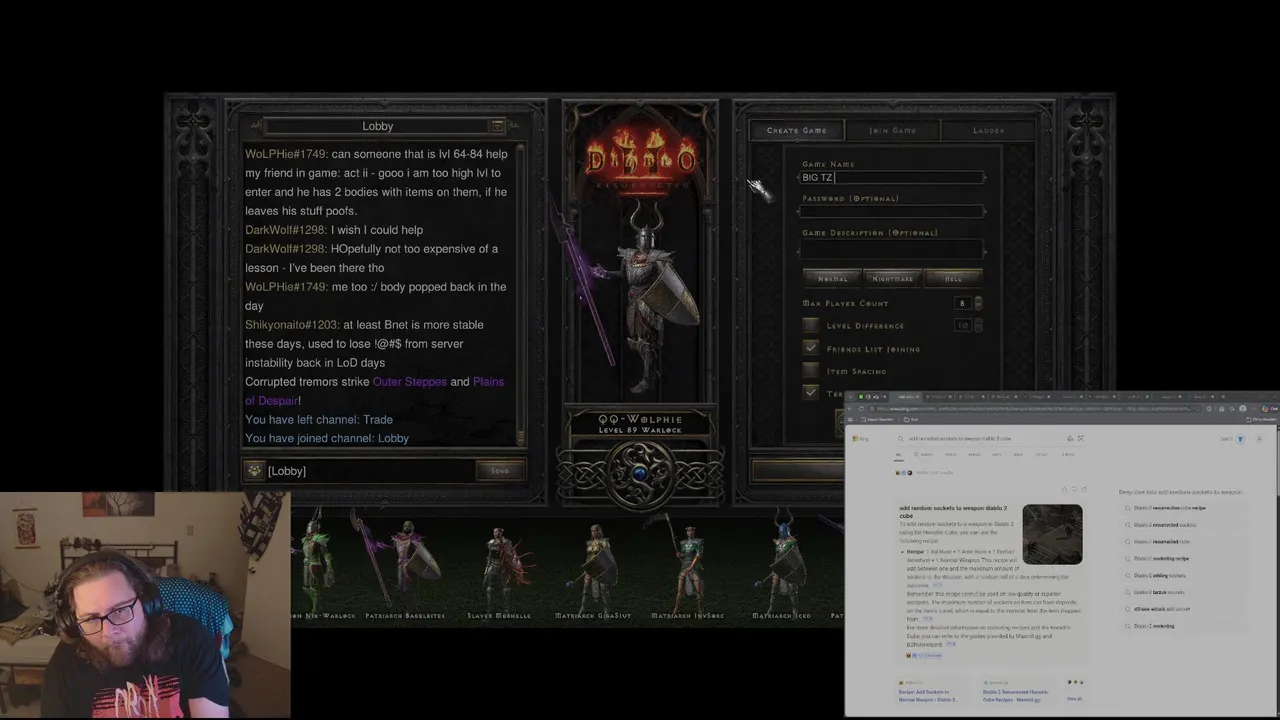
Task: Toggle the checkbox below Item Spacing
Action: [x=811, y=393]
